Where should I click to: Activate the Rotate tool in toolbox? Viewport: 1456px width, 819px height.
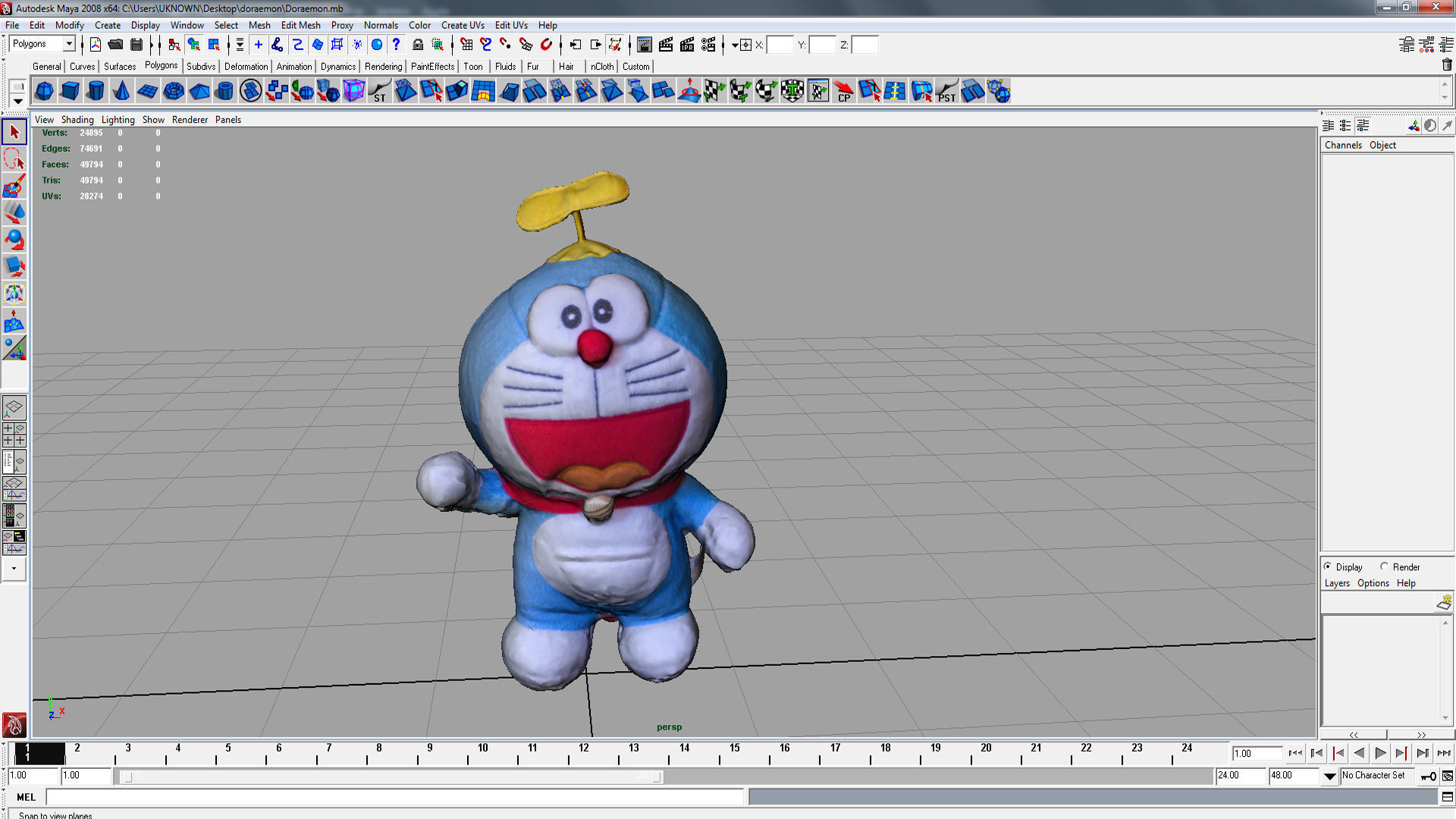pyautogui.click(x=14, y=240)
